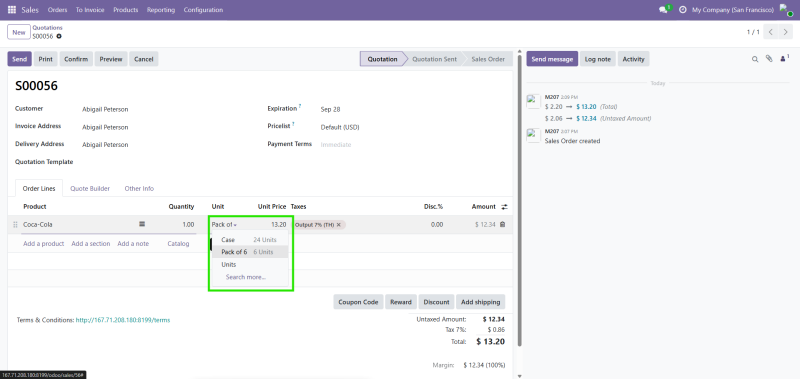Switch to Quote Builder tab
800x379 pixels.
(90, 188)
